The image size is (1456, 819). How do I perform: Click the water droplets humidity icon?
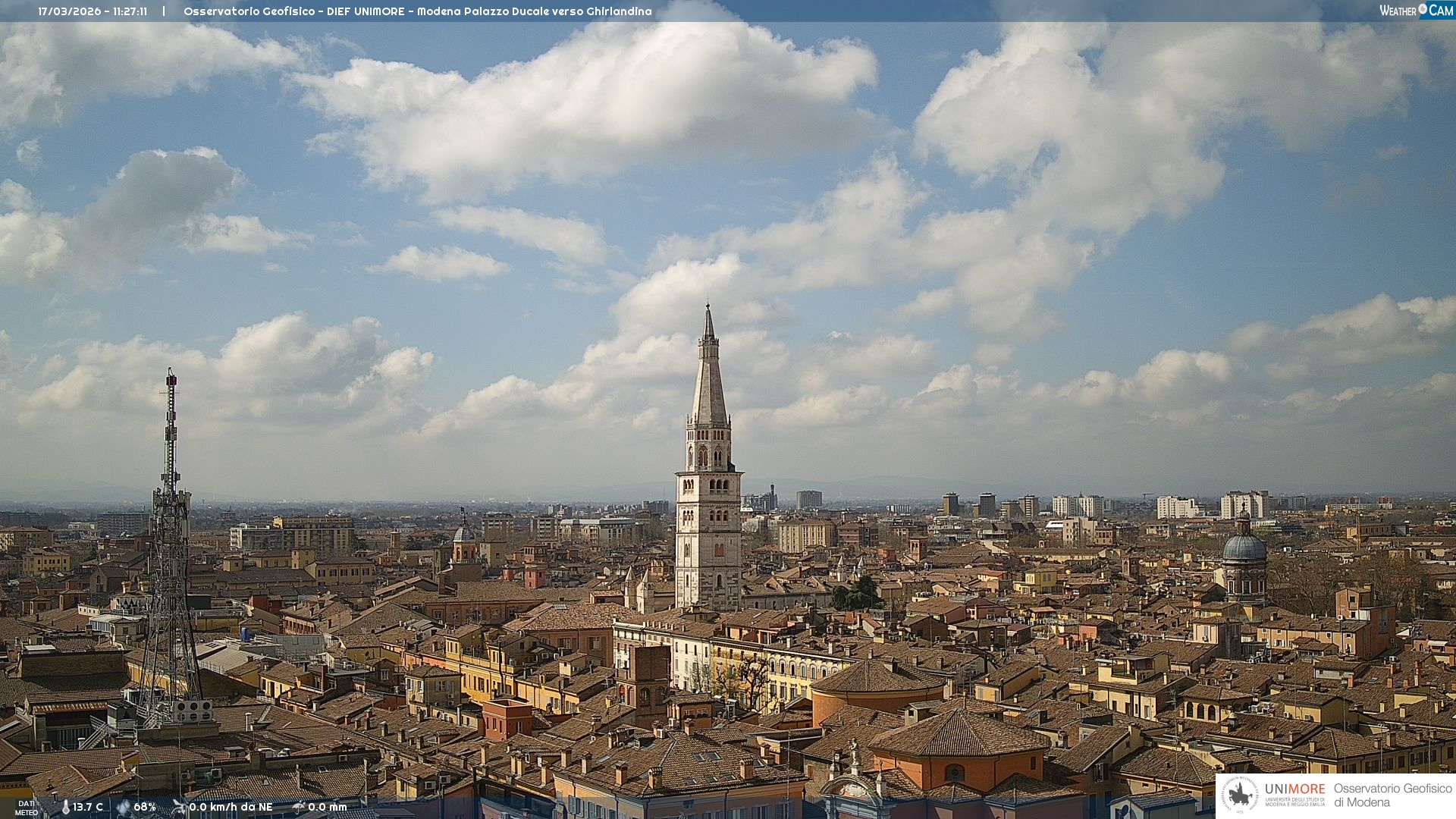click(x=124, y=808)
